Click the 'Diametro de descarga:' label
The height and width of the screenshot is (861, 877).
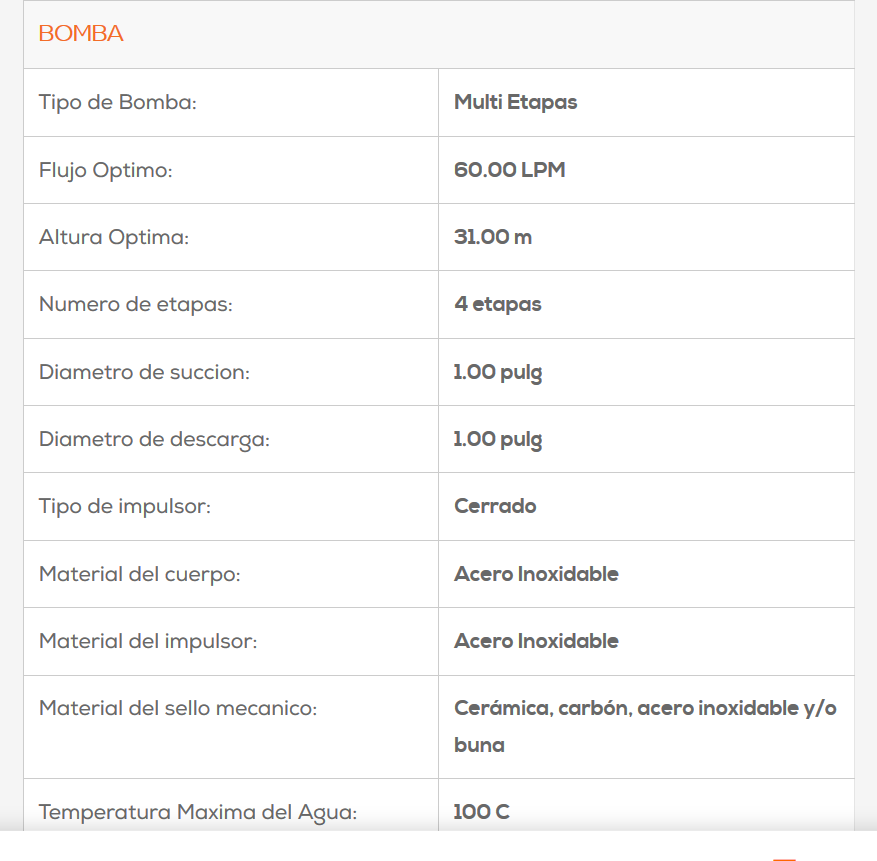(154, 440)
